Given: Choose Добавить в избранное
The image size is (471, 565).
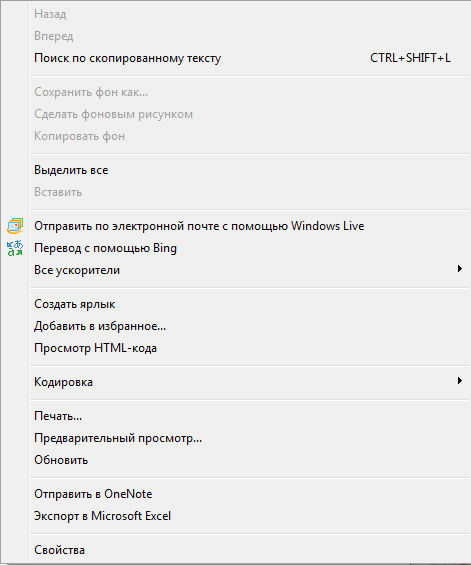Looking at the screenshot, I should [249, 326].
